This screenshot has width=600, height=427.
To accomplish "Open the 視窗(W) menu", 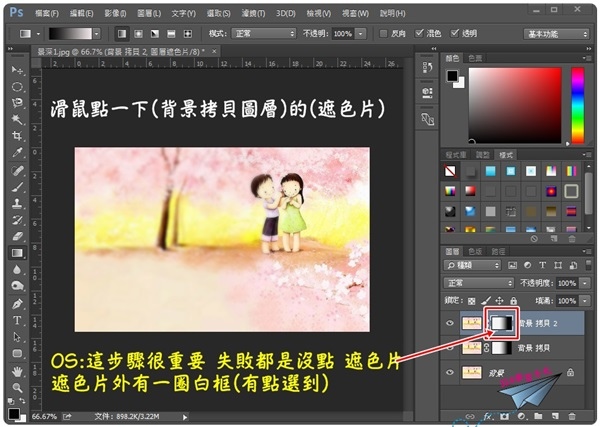I will pyautogui.click(x=355, y=14).
